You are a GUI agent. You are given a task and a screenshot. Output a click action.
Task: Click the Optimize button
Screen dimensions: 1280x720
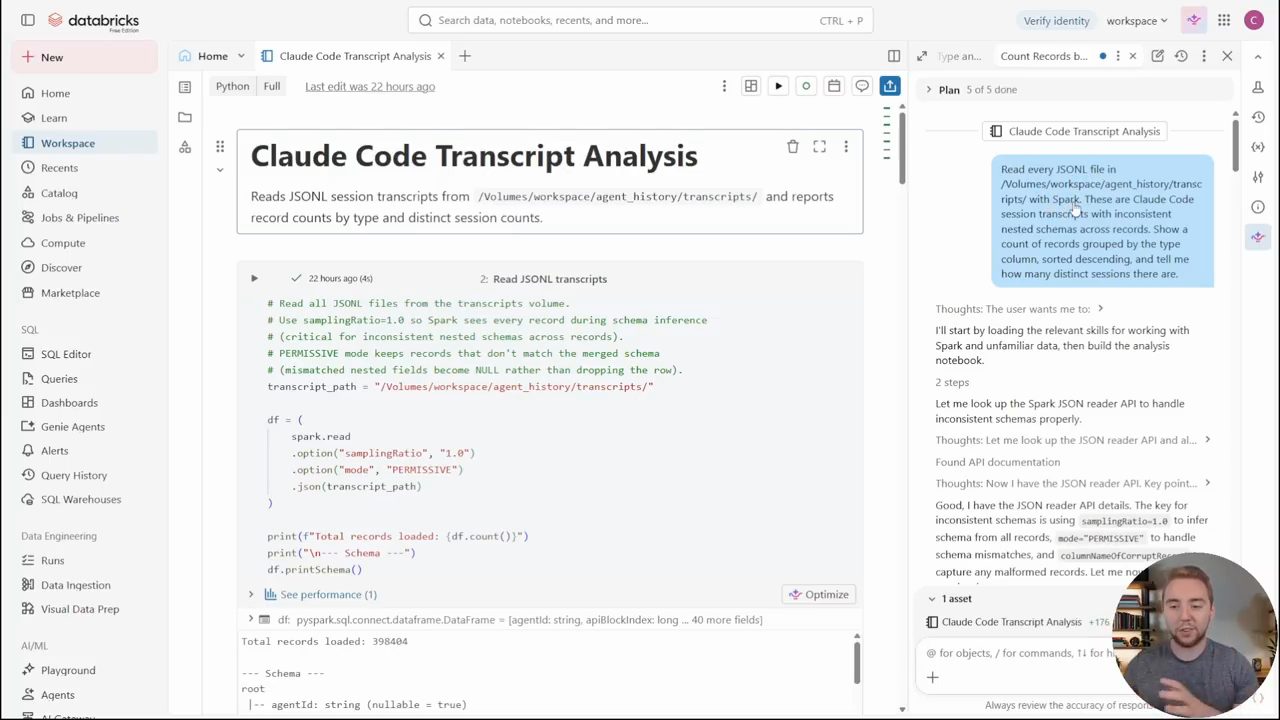818,594
